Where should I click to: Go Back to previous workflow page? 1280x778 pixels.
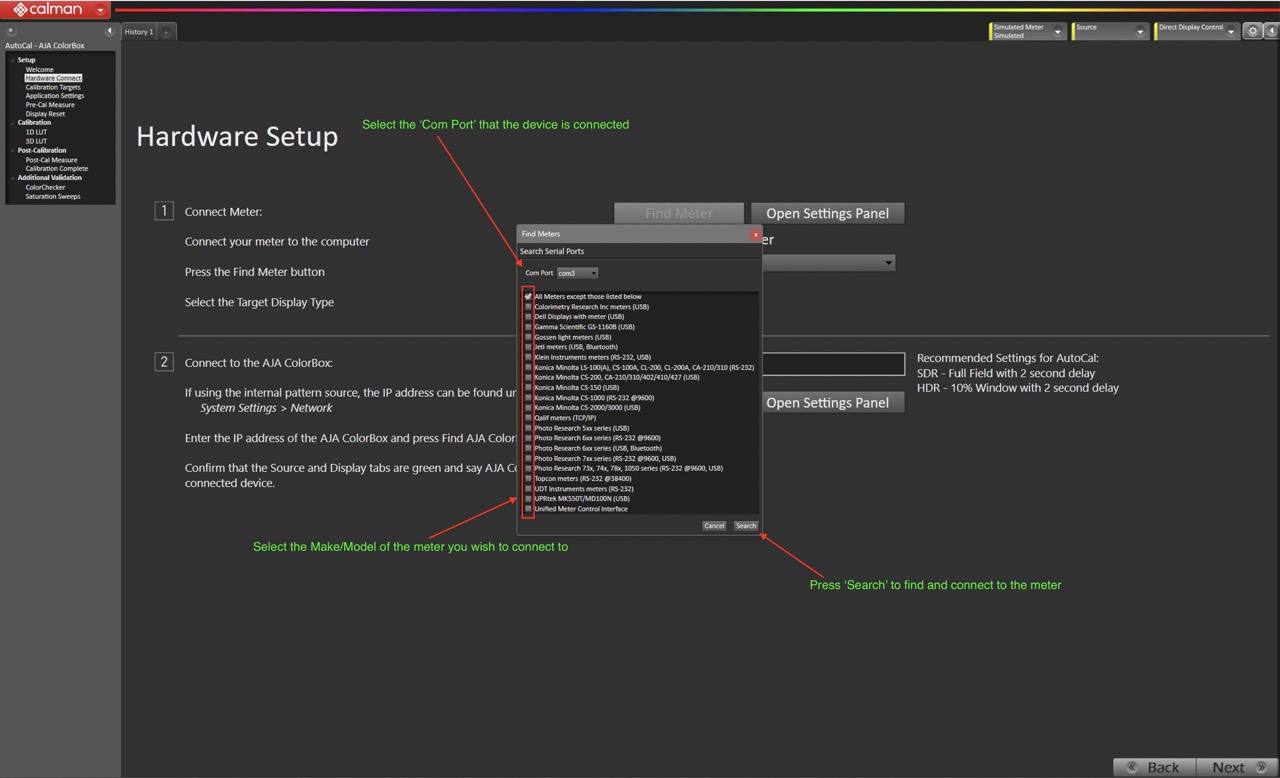coord(1155,767)
